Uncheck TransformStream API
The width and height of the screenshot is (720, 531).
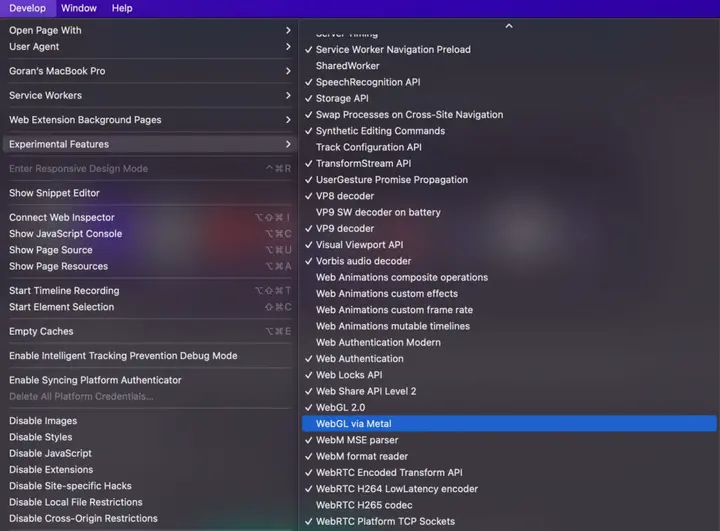tap(509, 164)
